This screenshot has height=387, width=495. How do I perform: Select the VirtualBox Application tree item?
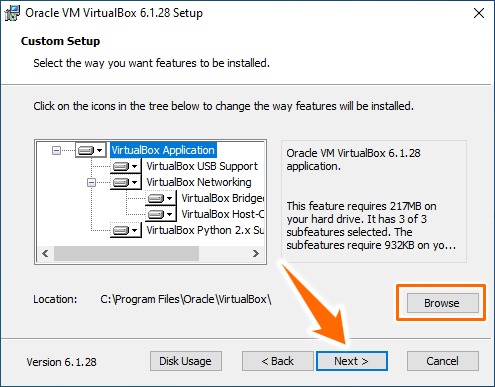(x=163, y=150)
